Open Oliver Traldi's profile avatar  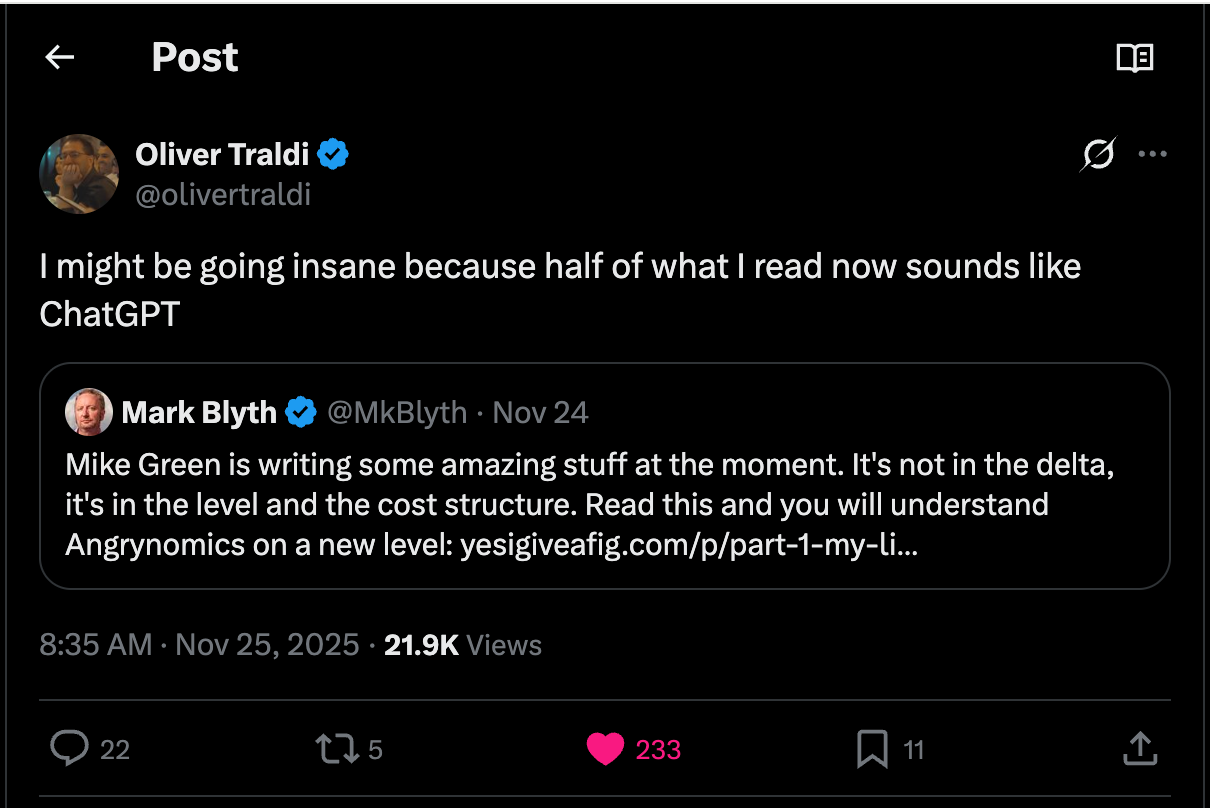(x=79, y=173)
